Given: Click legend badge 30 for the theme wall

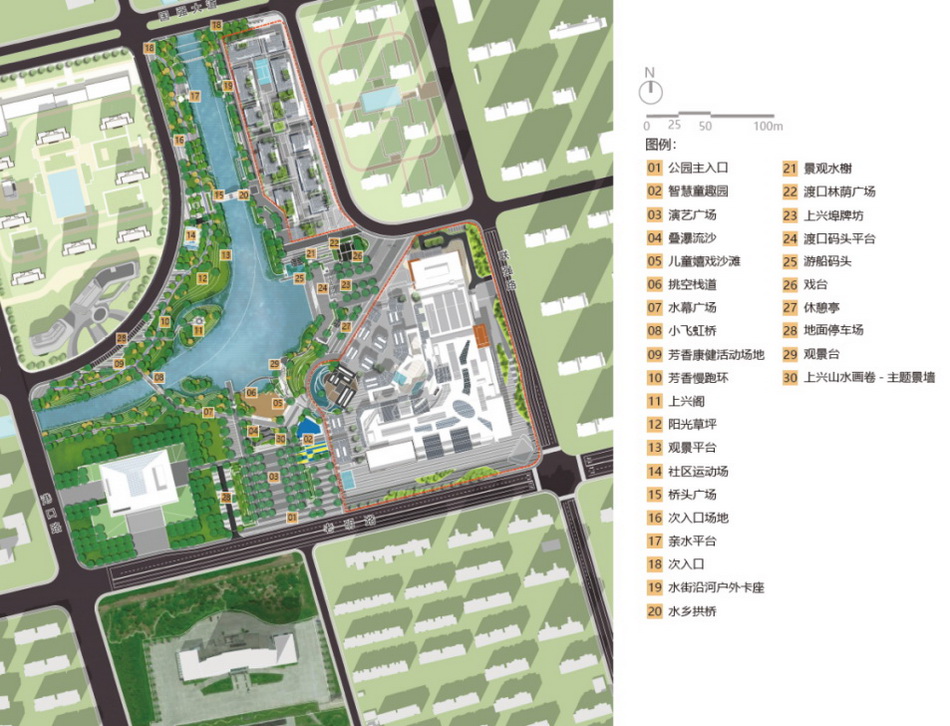Looking at the screenshot, I should [x=790, y=377].
